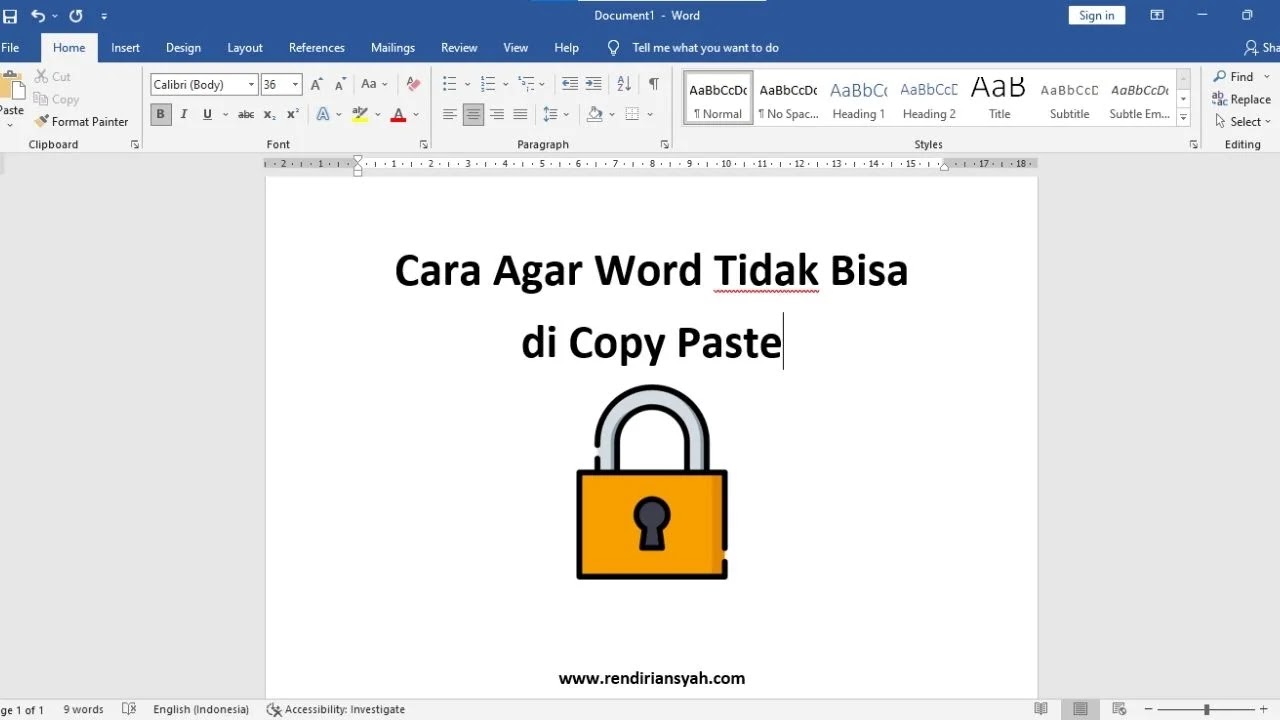Screen dimensions: 1280x720
Task: Increase font size with the Grow Font icon
Action: (317, 84)
